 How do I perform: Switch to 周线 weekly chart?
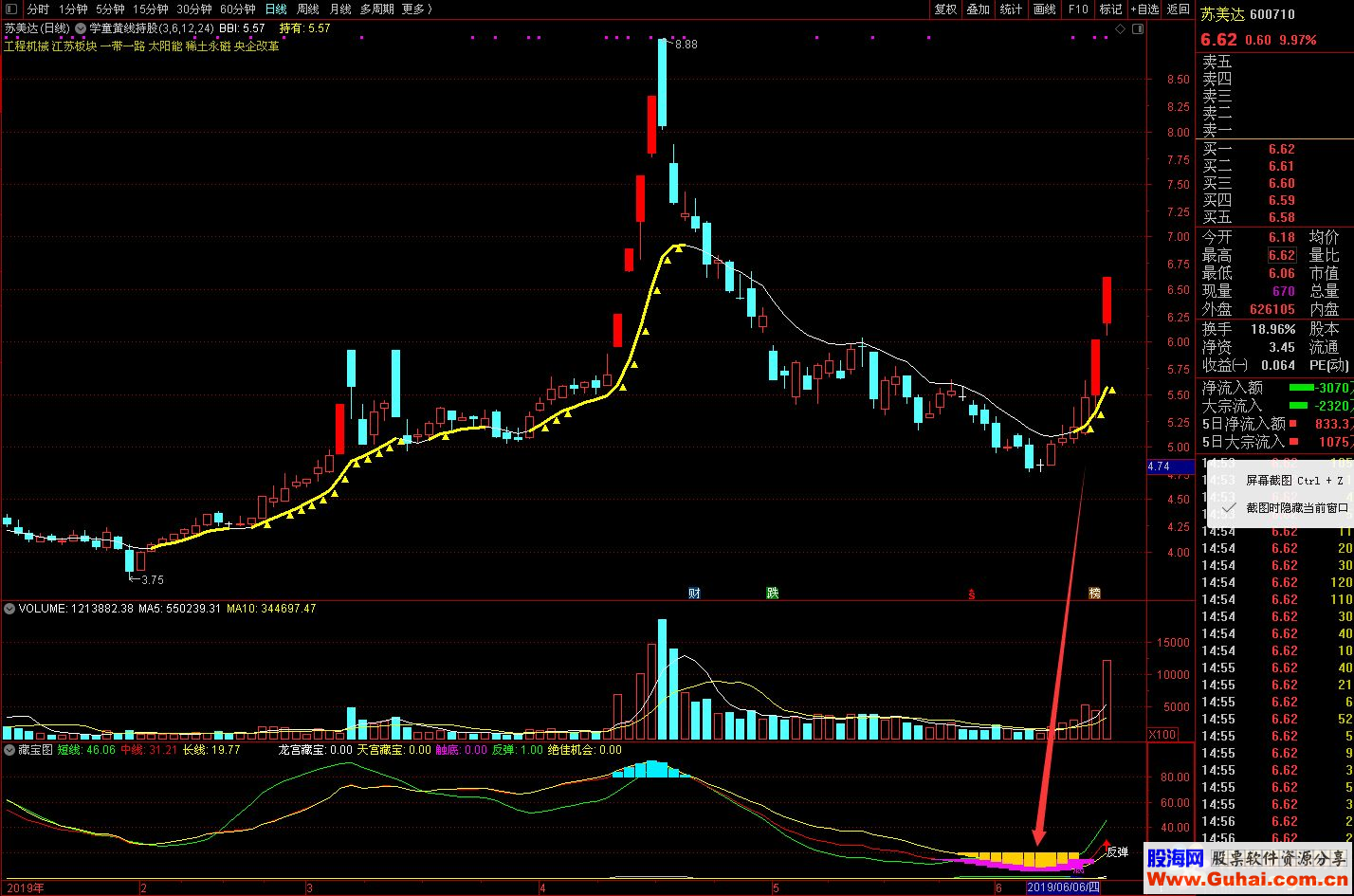coord(307,9)
